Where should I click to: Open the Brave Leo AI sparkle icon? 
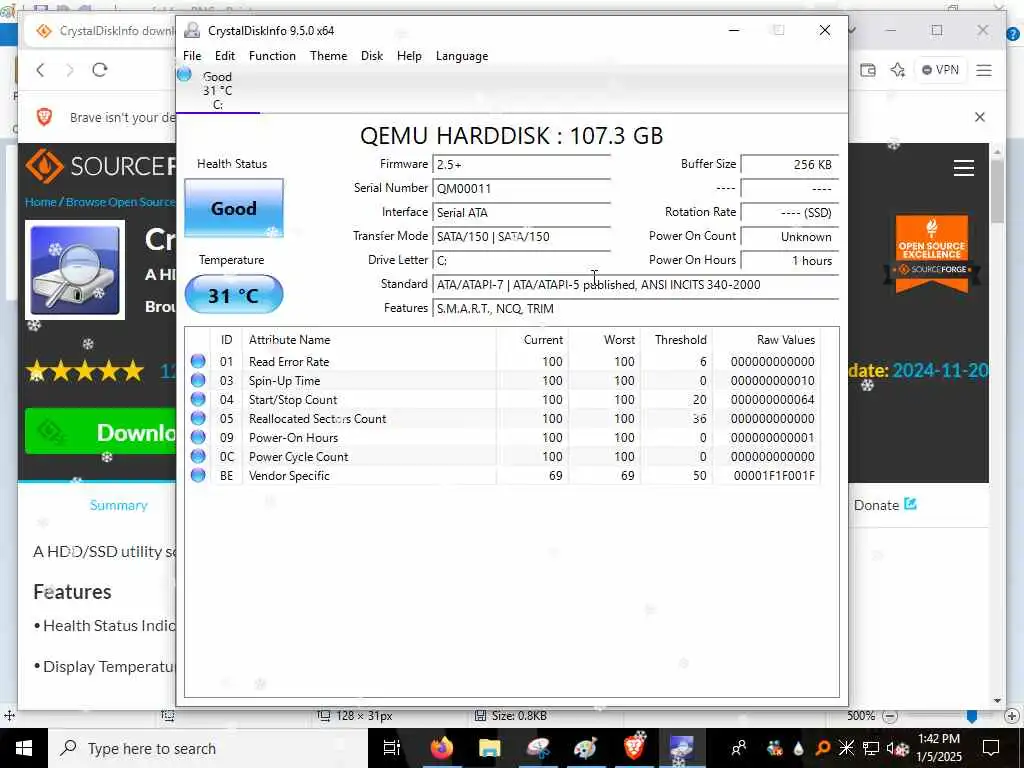coord(898,70)
